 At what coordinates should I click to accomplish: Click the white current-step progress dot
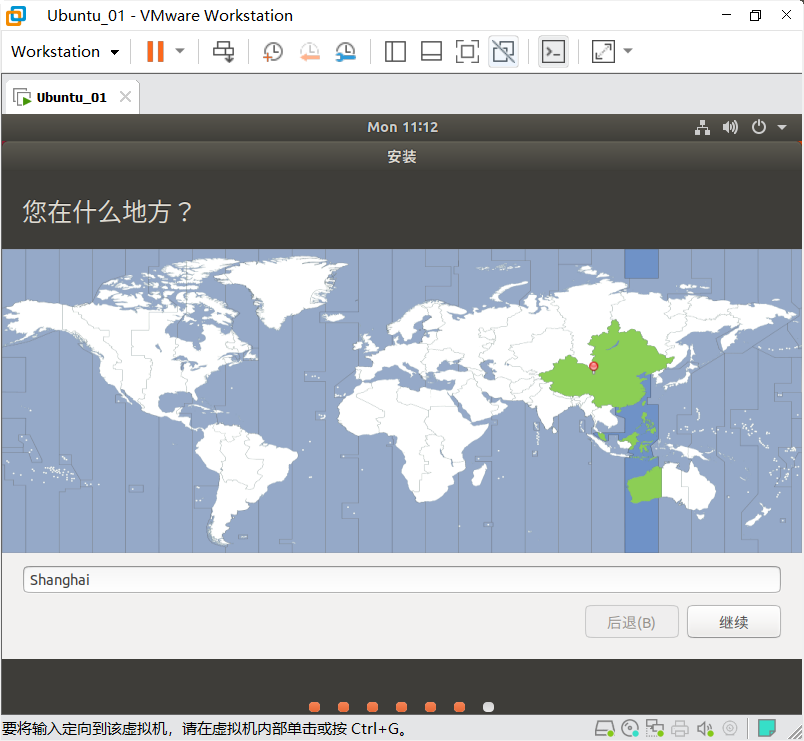coord(488,707)
